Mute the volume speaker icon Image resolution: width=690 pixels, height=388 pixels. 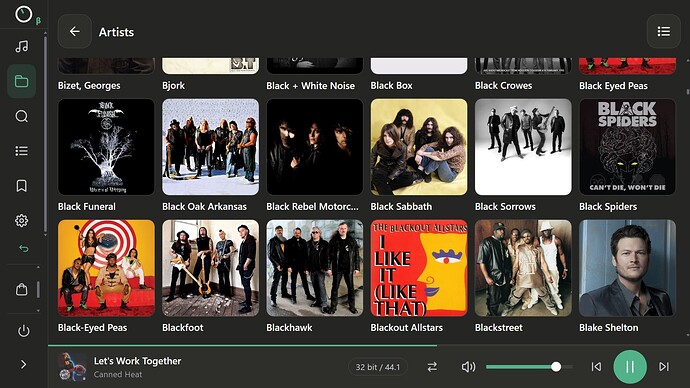(x=468, y=366)
